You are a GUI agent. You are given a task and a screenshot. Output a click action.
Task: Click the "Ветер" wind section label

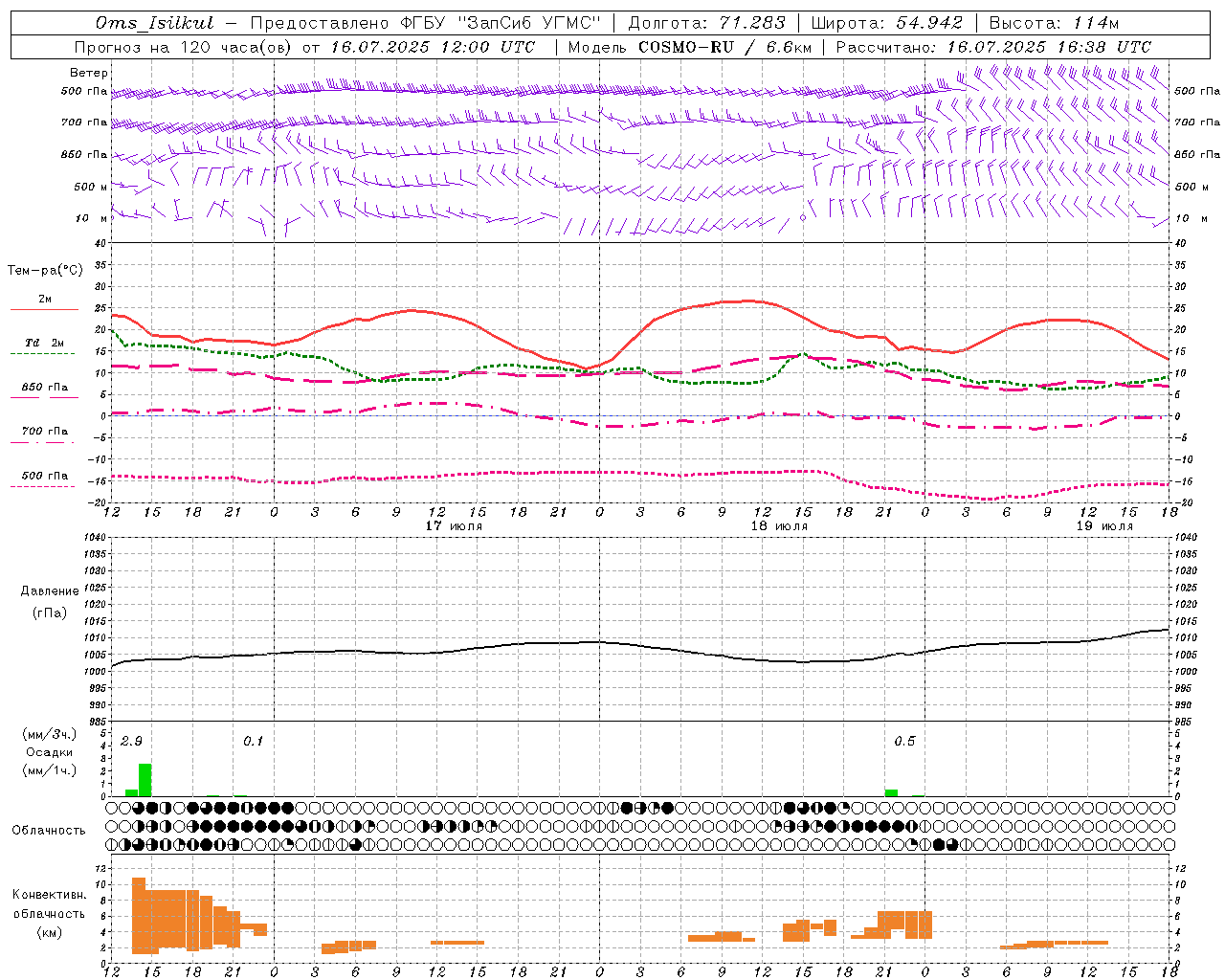click(89, 73)
